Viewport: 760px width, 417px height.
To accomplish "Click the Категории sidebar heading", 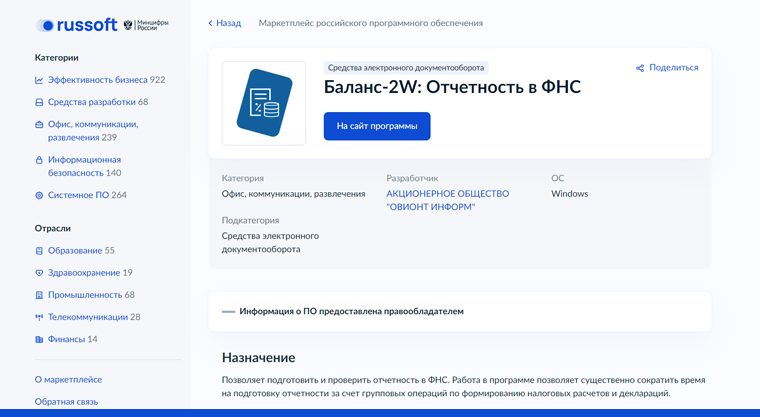I will [x=56, y=58].
